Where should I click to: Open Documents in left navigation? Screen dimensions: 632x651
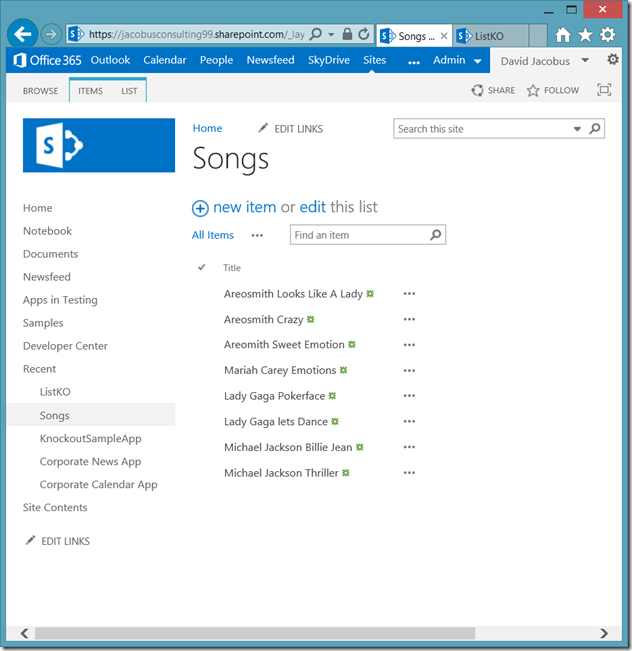[x=51, y=254]
